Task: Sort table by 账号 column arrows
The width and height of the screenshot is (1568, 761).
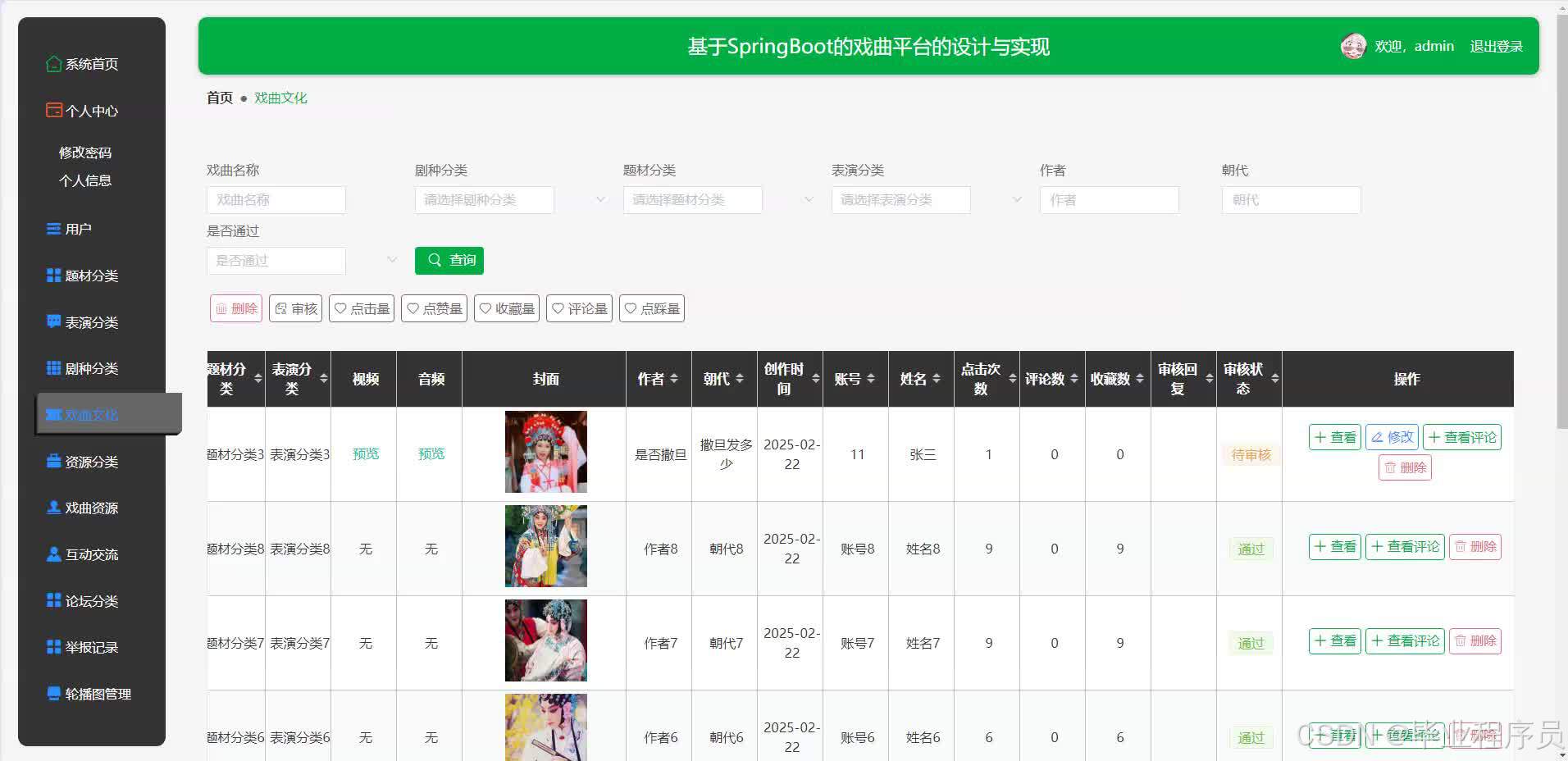Action: tap(871, 378)
